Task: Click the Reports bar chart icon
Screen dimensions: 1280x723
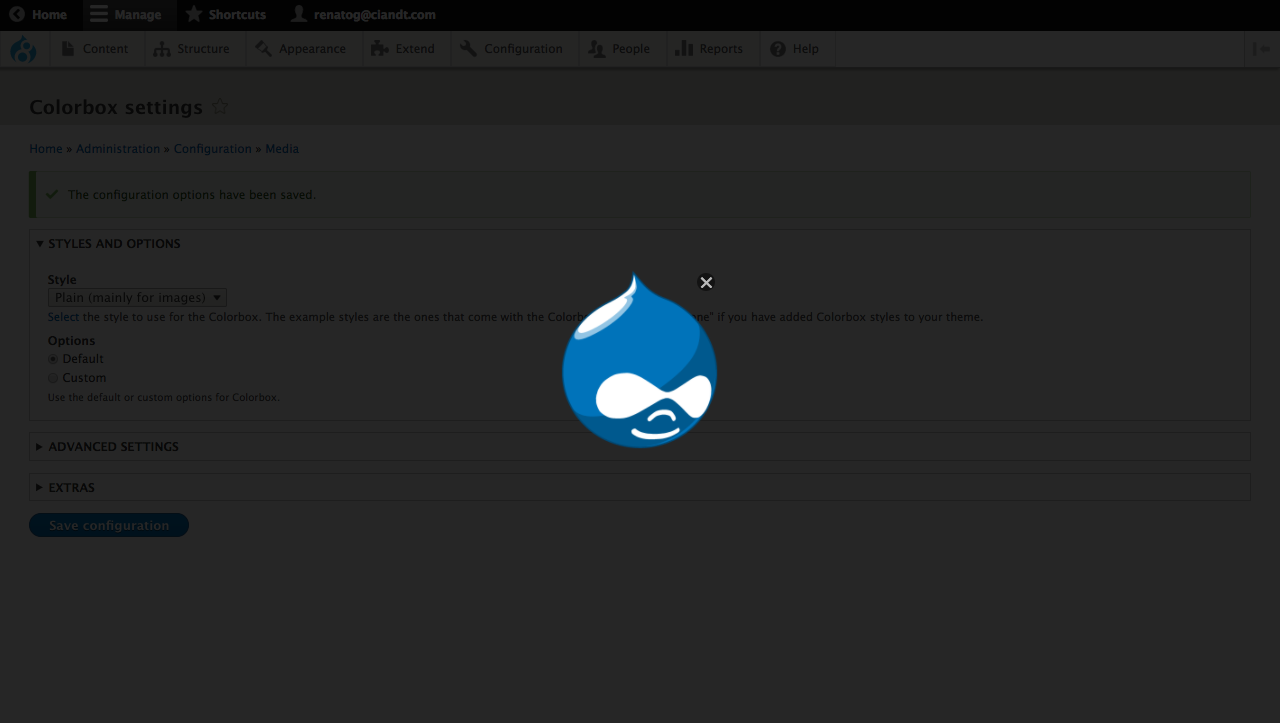Action: (684, 49)
